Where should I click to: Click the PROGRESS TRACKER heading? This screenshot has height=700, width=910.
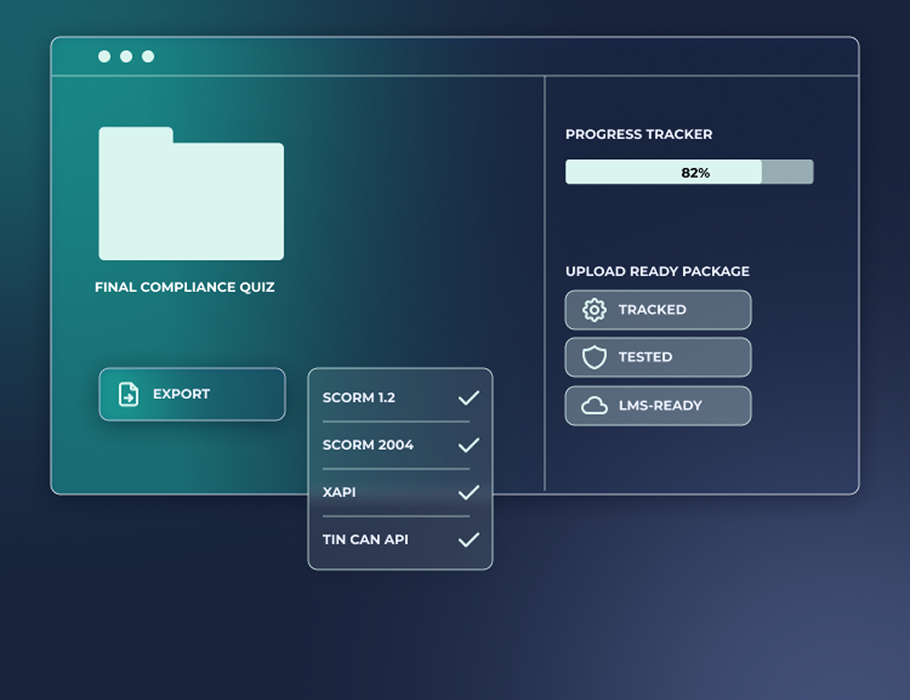pyautogui.click(x=639, y=134)
